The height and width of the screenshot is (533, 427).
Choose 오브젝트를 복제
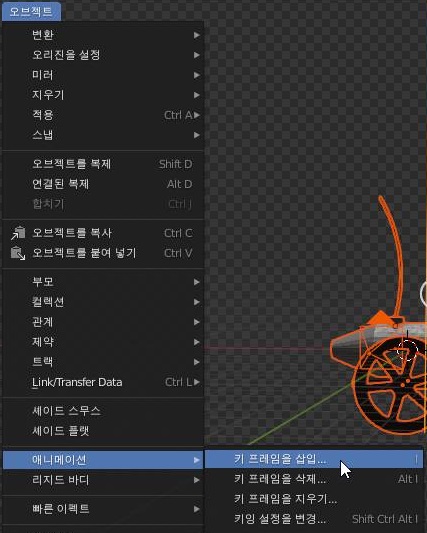[x=103, y=164]
